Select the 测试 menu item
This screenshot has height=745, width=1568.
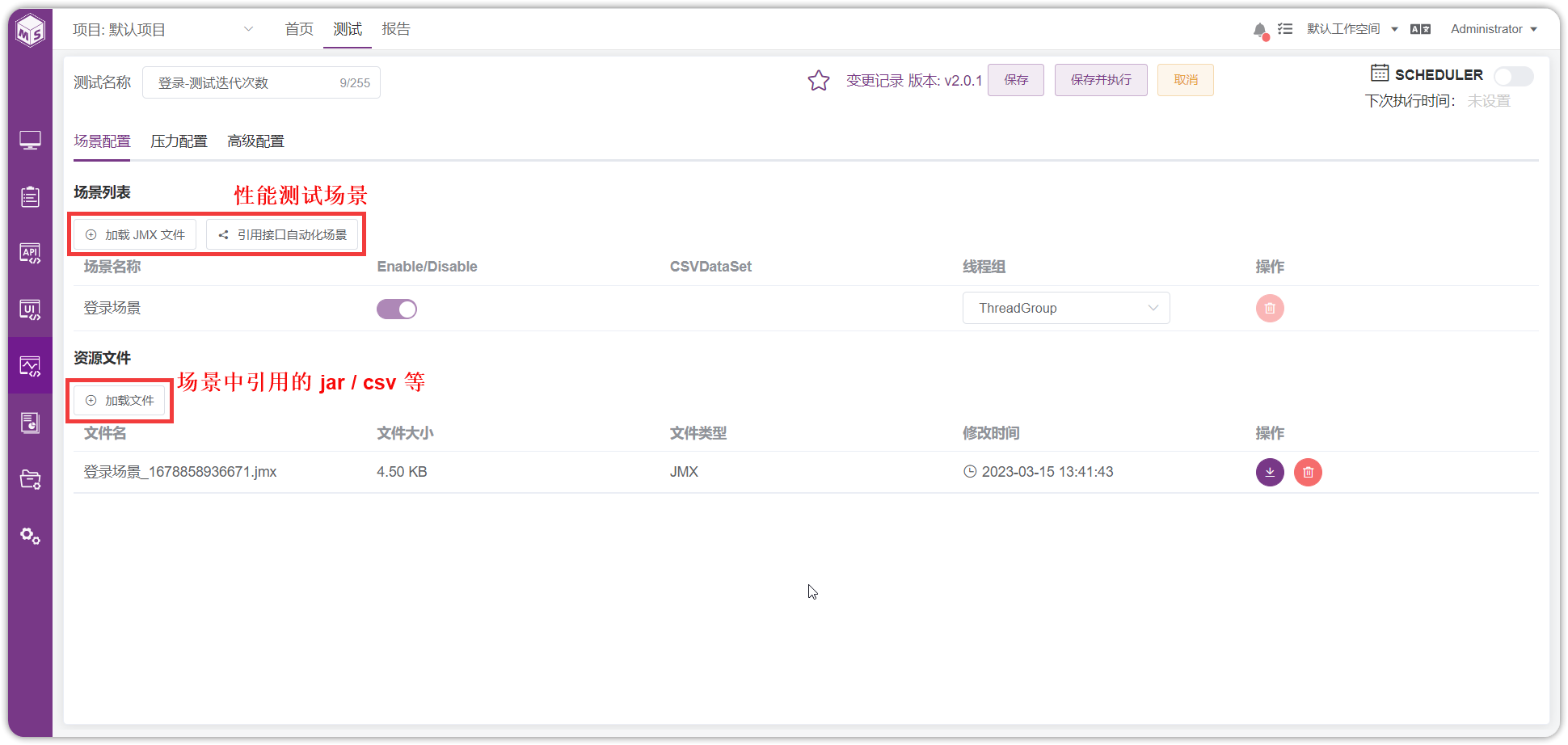[x=348, y=29]
